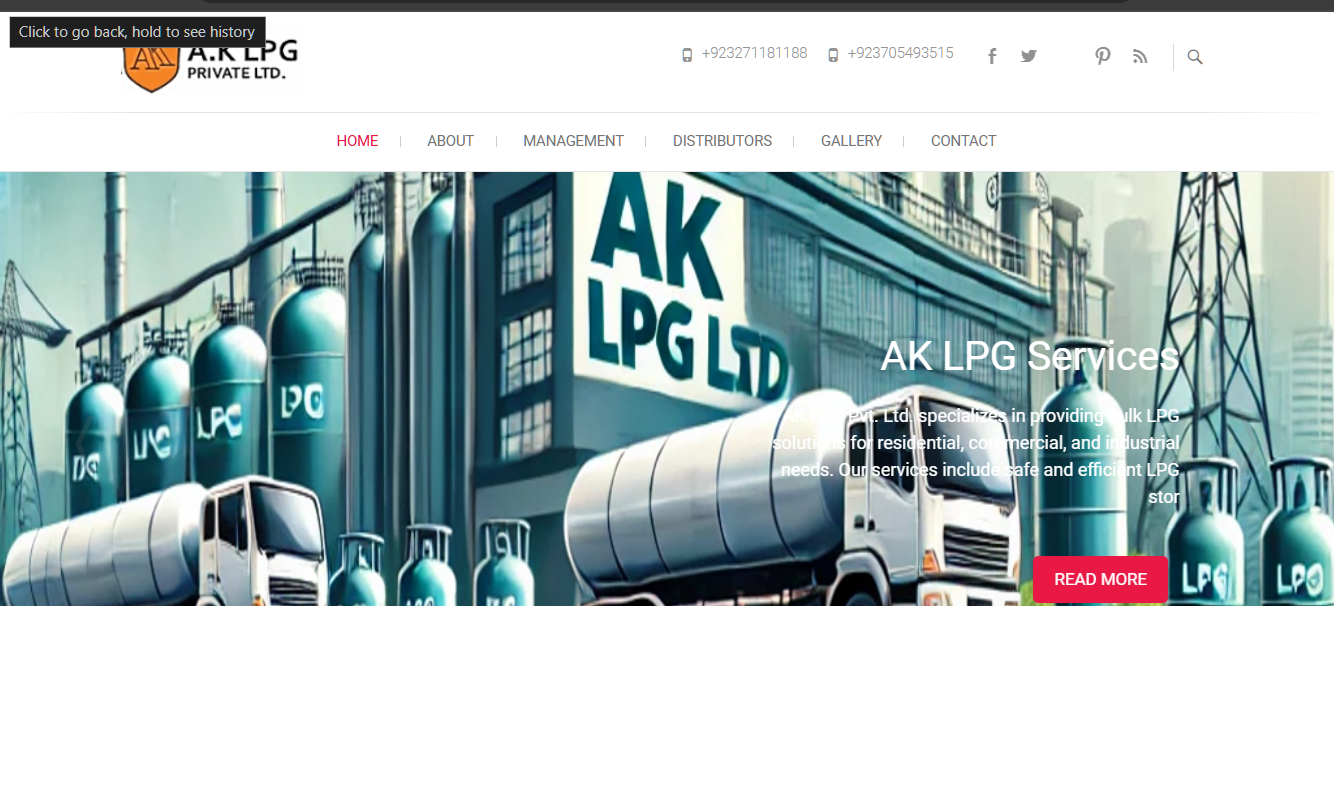Open the RSS feed icon
This screenshot has width=1334, height=805.
coord(1140,56)
